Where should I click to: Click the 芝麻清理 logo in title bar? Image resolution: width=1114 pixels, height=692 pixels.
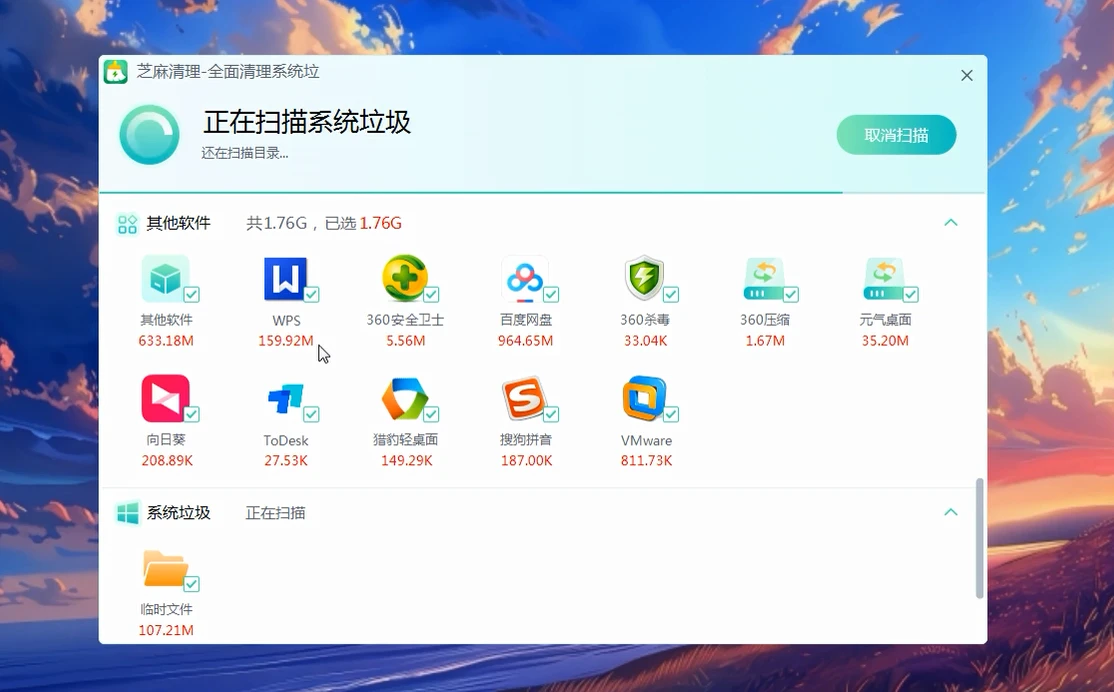tap(116, 72)
